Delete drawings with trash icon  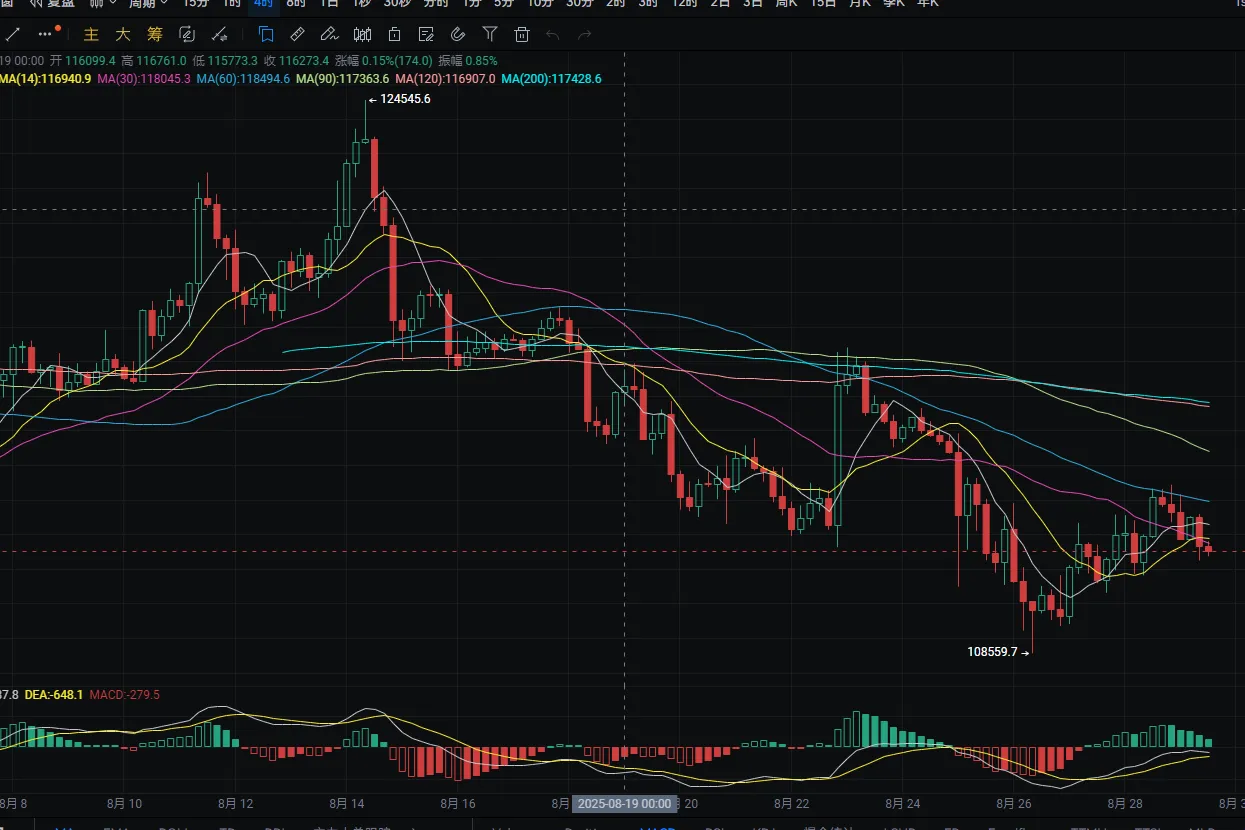[x=522, y=34]
